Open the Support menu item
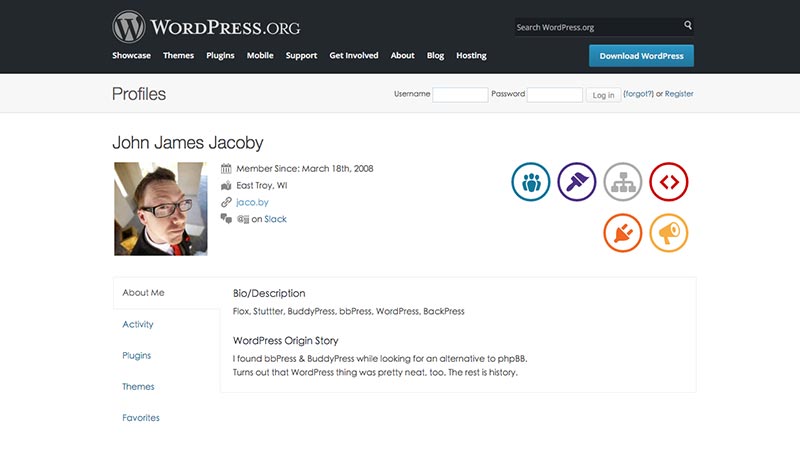Screen dimensions: 800x450 [301, 55]
